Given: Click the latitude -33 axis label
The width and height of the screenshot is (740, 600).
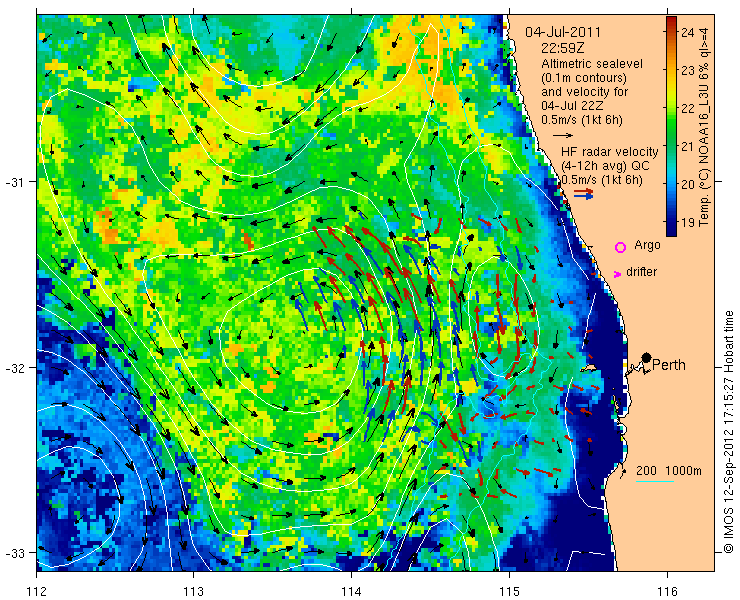Looking at the screenshot, I should pos(15,552).
